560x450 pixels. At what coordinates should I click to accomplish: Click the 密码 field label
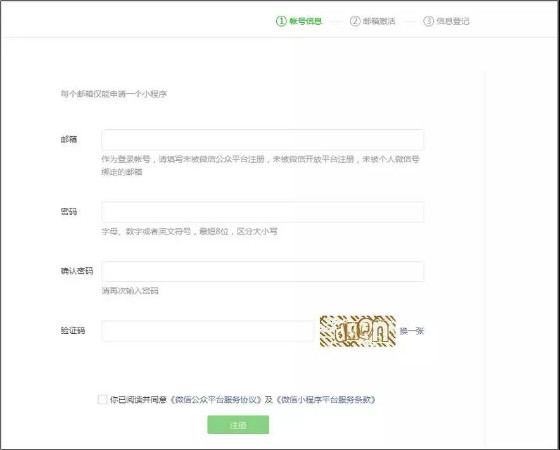pos(69,212)
